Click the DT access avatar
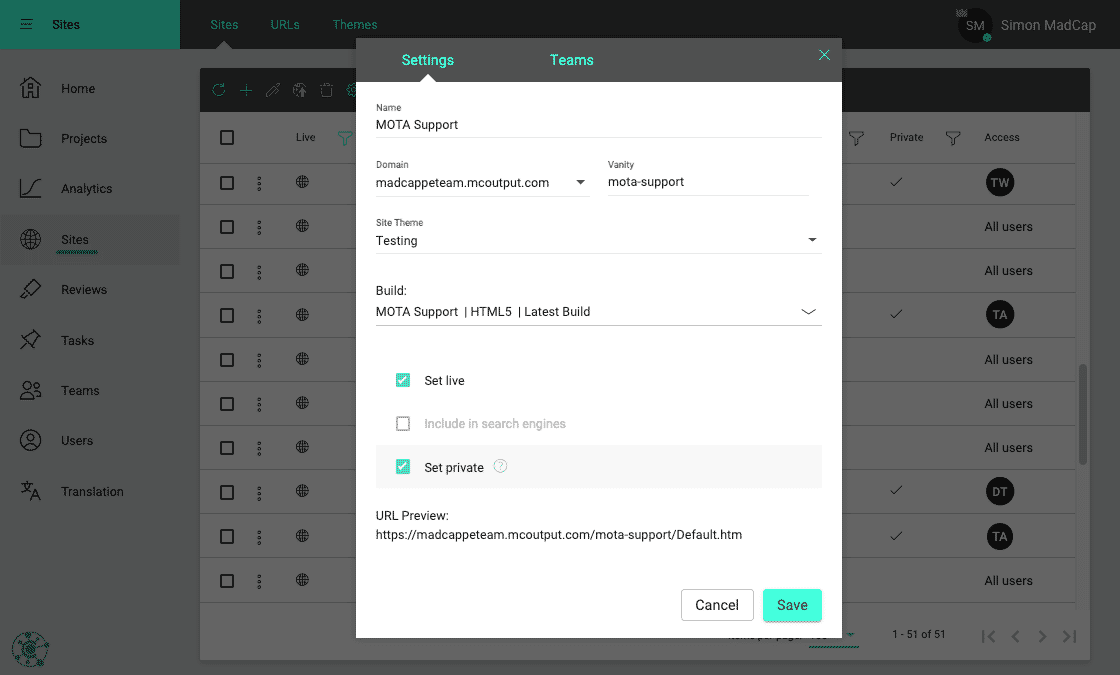The height and width of the screenshot is (675, 1120). (1000, 491)
